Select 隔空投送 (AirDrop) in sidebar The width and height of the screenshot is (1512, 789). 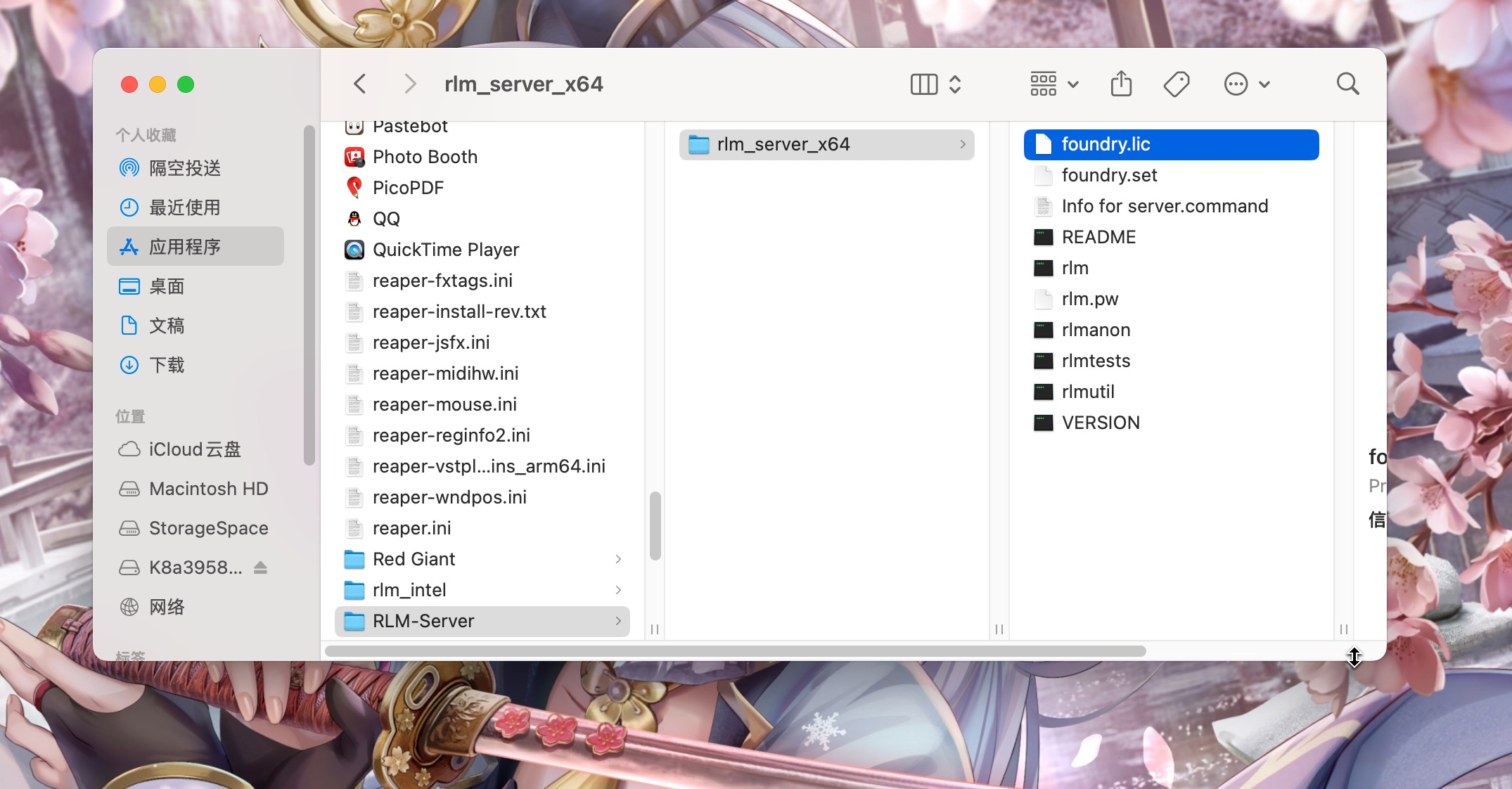[184, 168]
